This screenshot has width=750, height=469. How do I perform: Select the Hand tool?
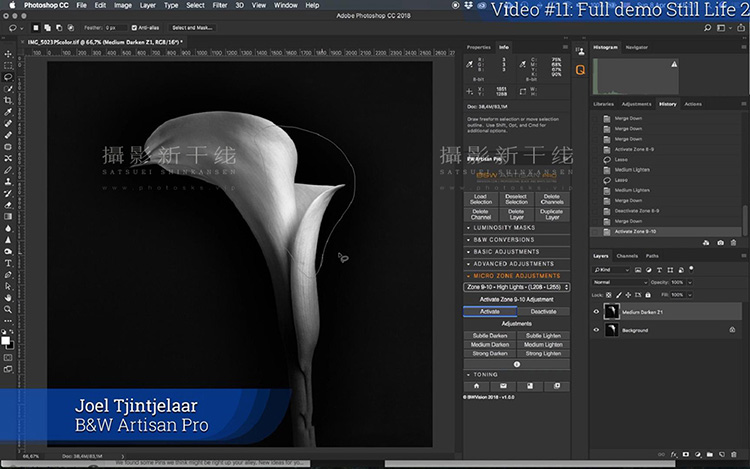click(8, 298)
